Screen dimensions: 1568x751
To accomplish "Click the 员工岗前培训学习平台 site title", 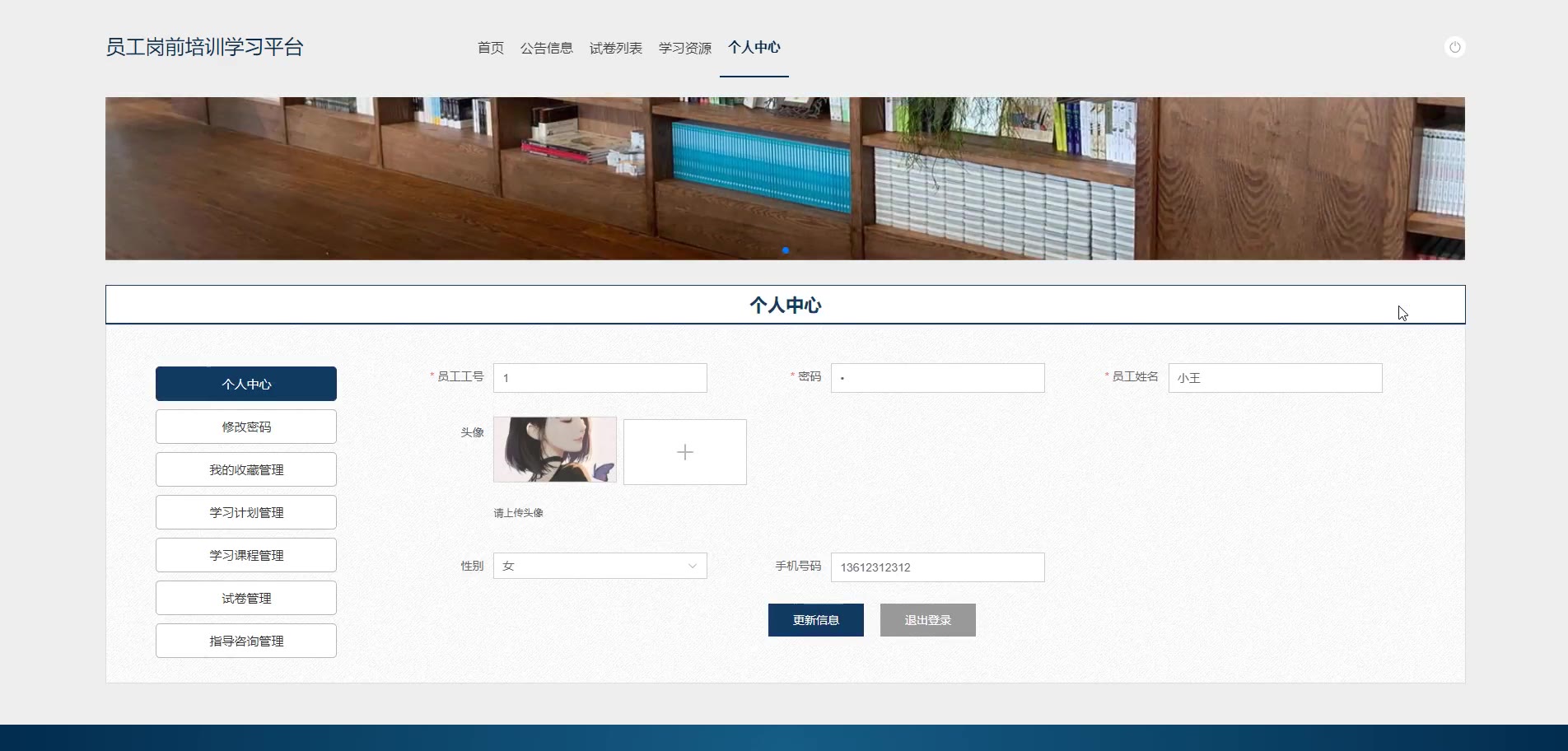I will (x=204, y=47).
